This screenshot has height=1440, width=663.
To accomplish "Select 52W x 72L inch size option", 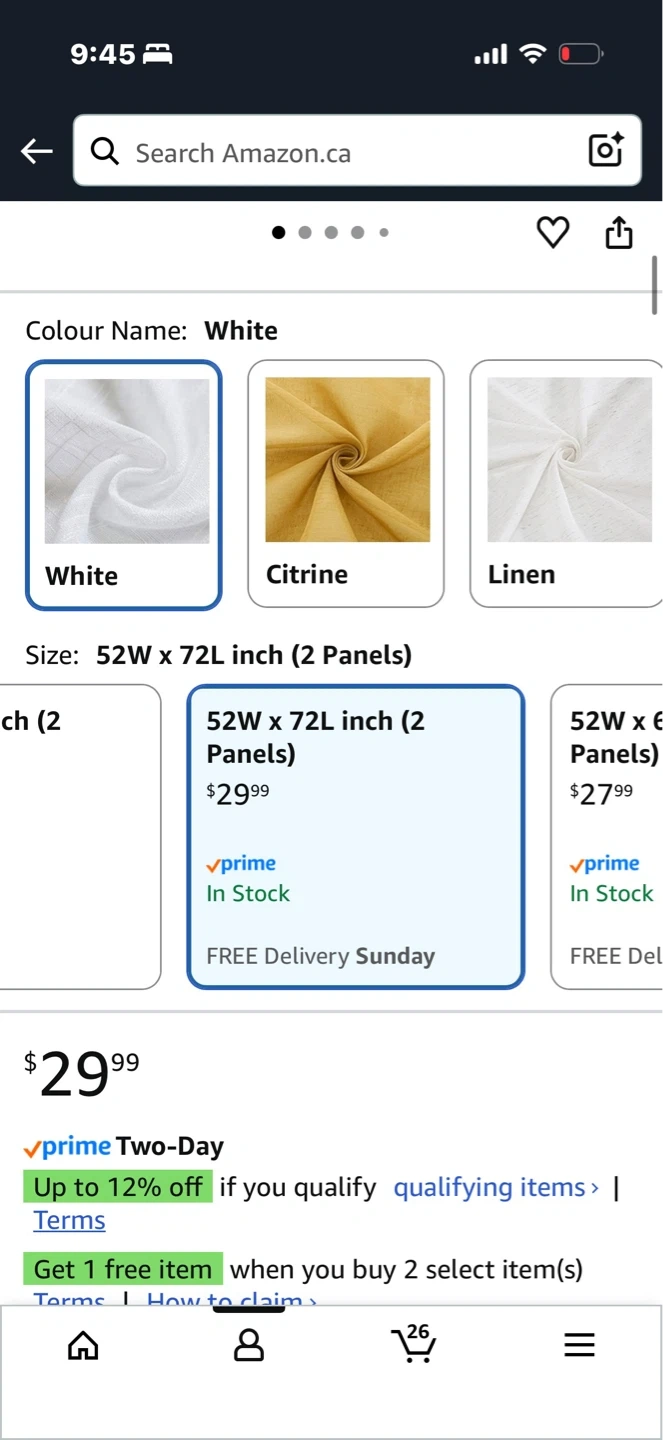I will (x=355, y=836).
